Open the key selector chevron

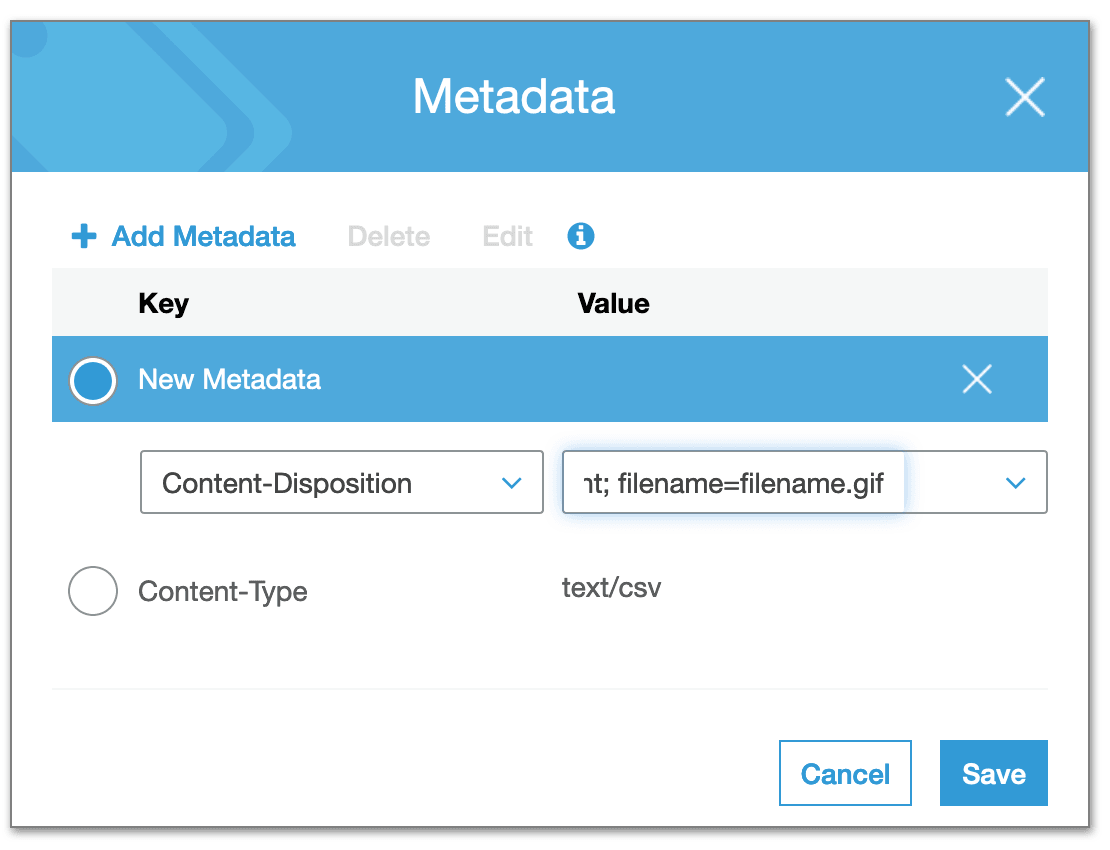pyautogui.click(x=513, y=482)
